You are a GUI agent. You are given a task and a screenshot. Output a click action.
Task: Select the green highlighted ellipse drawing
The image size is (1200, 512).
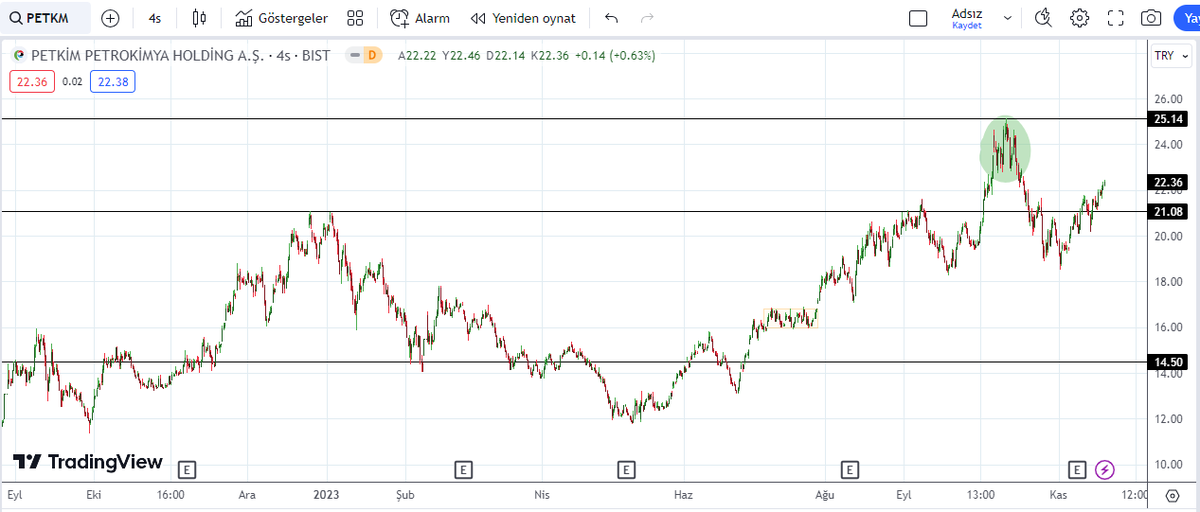[1004, 149]
